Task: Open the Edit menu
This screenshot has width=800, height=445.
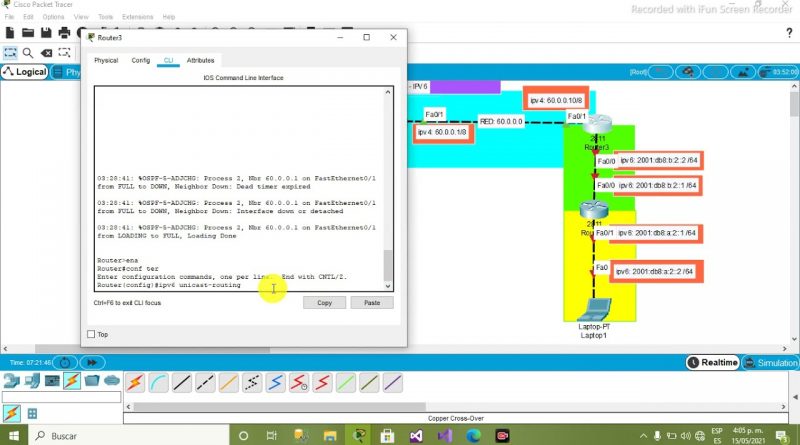Action: click(x=28, y=17)
